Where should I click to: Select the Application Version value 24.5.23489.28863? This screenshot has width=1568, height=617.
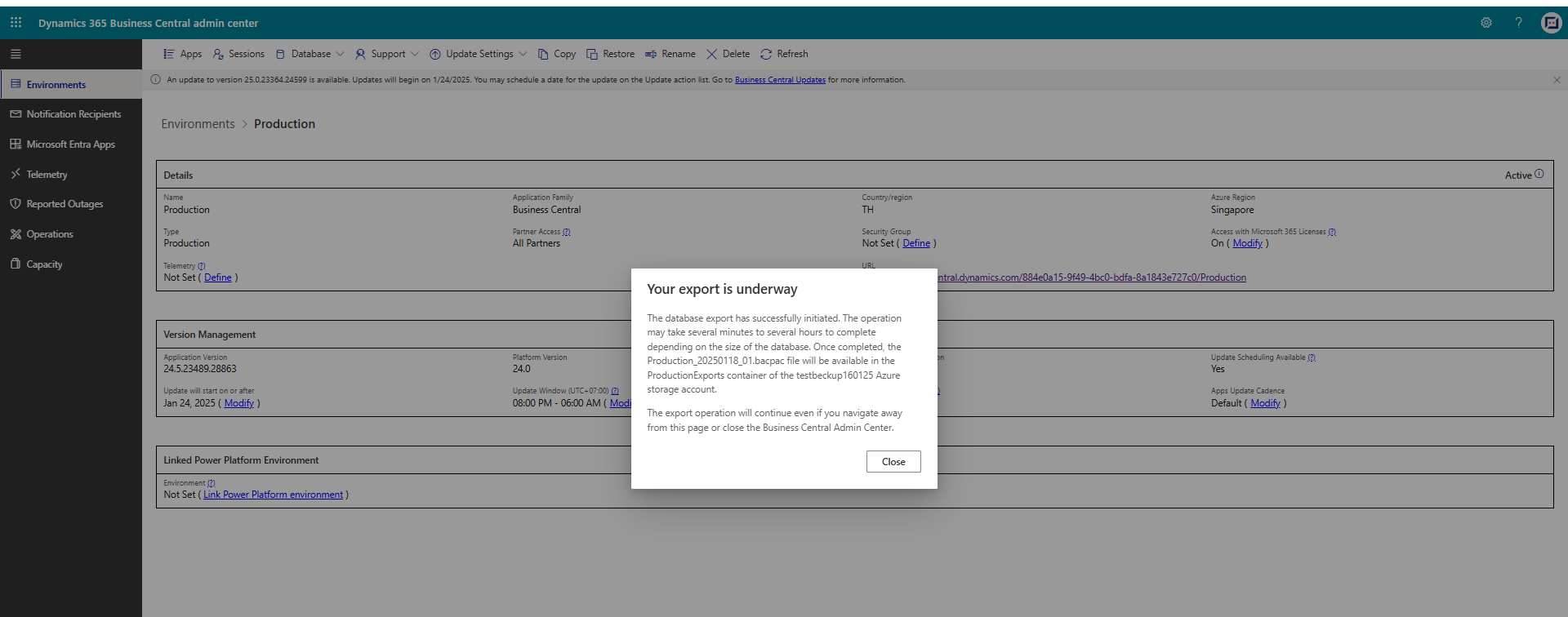(x=200, y=369)
